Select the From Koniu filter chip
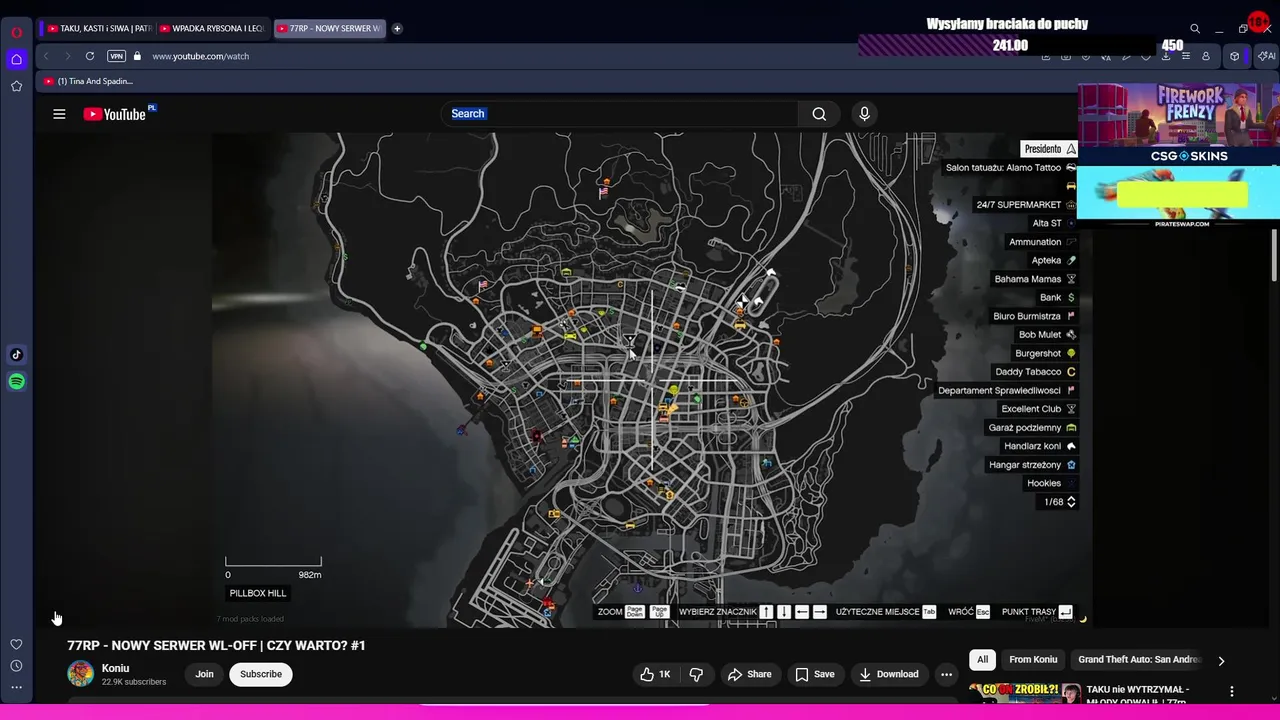The height and width of the screenshot is (720, 1280). (x=1033, y=660)
